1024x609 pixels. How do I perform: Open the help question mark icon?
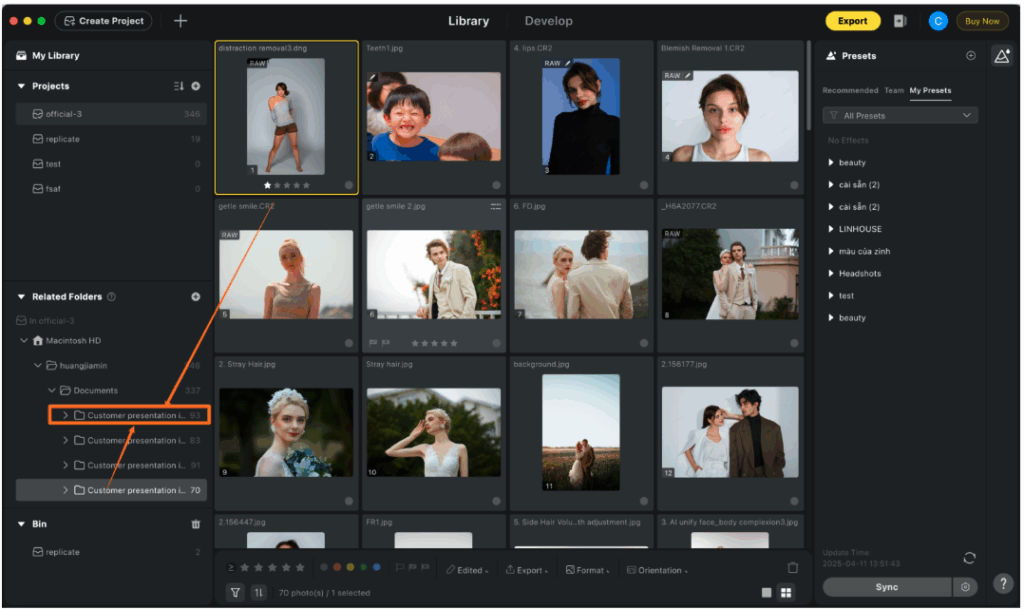pos(1002,583)
